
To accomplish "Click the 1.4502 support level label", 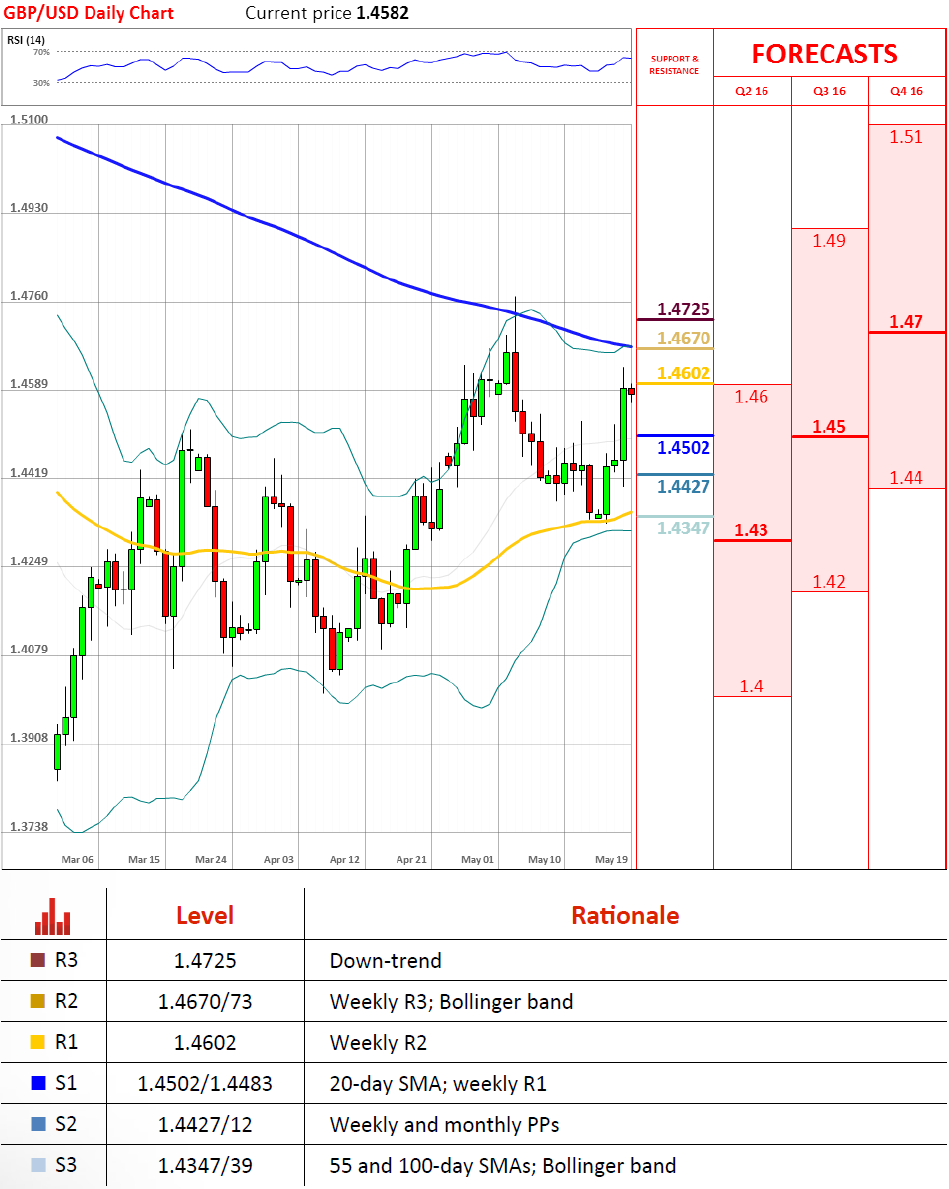I will (x=683, y=447).
